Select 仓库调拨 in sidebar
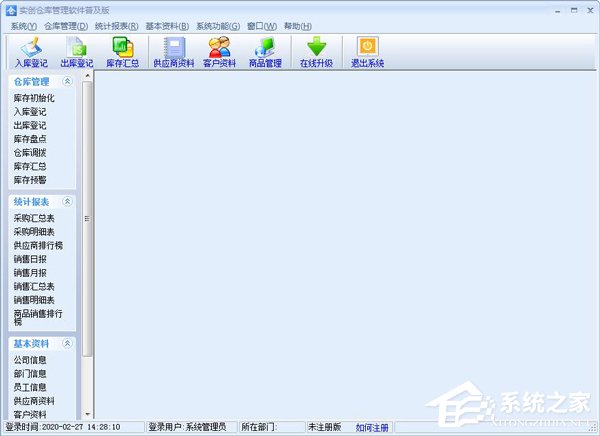Screen dimensions: 600x436 30,153
